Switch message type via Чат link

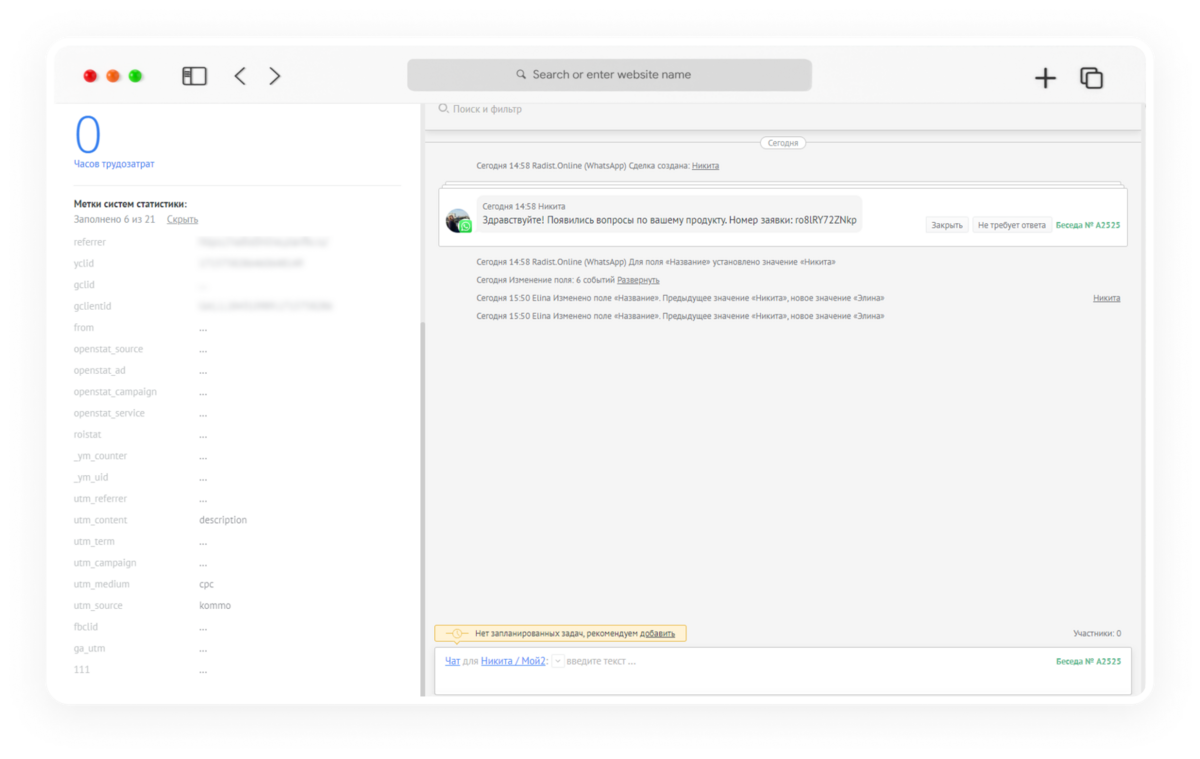[x=453, y=661]
